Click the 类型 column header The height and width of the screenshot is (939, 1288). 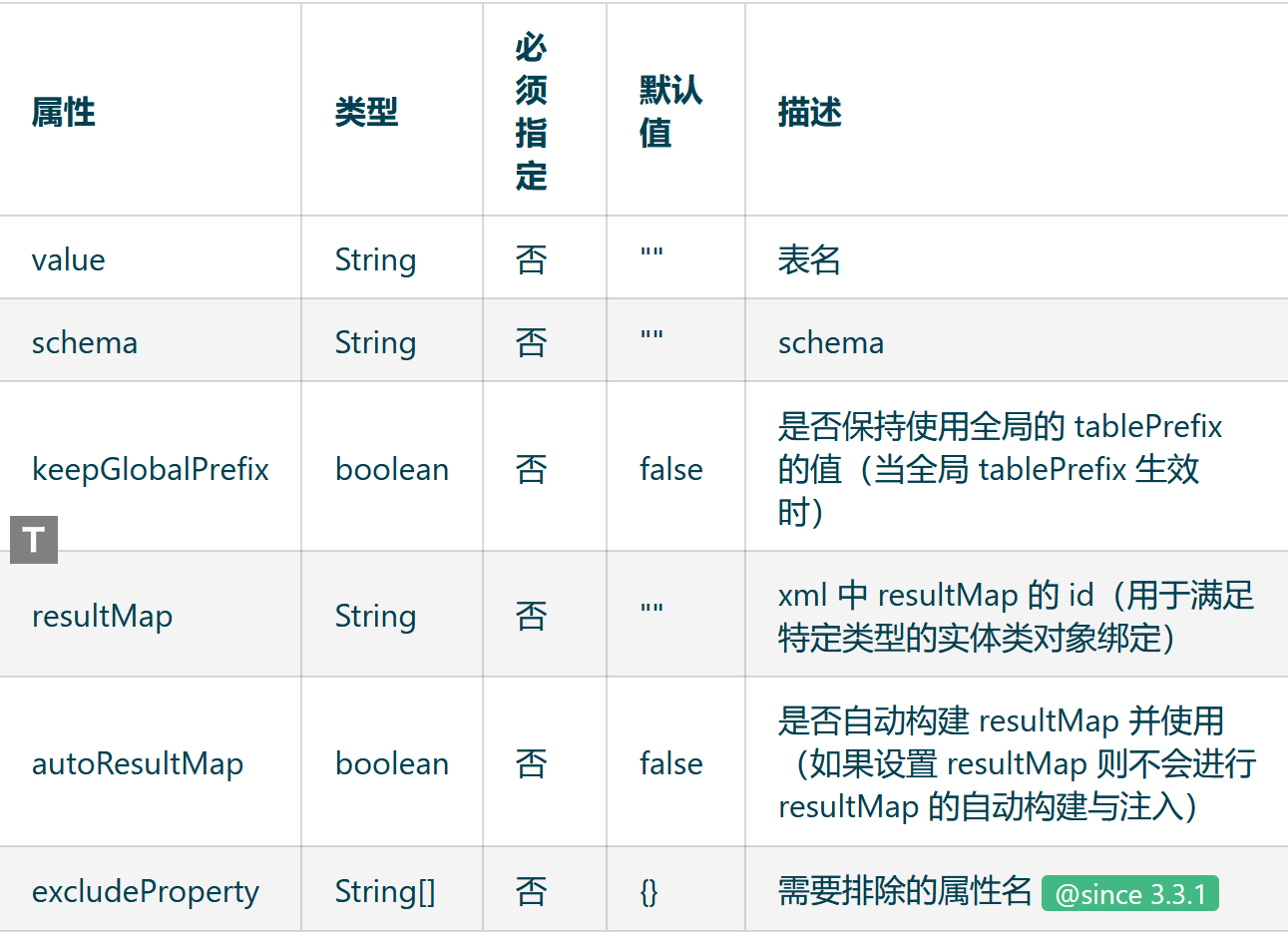(366, 112)
